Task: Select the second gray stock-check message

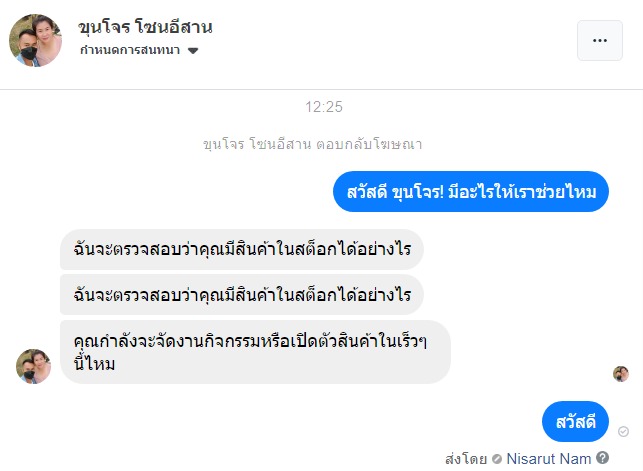Action: click(x=242, y=294)
